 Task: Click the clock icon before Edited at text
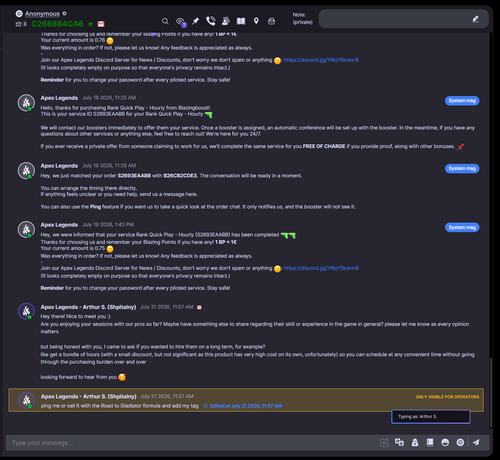205,406
